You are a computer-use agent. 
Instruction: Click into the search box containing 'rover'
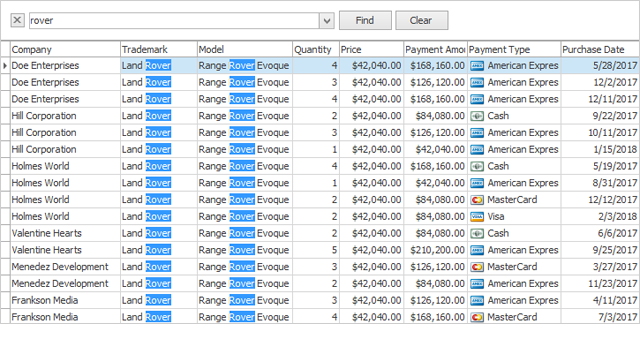[174, 20]
